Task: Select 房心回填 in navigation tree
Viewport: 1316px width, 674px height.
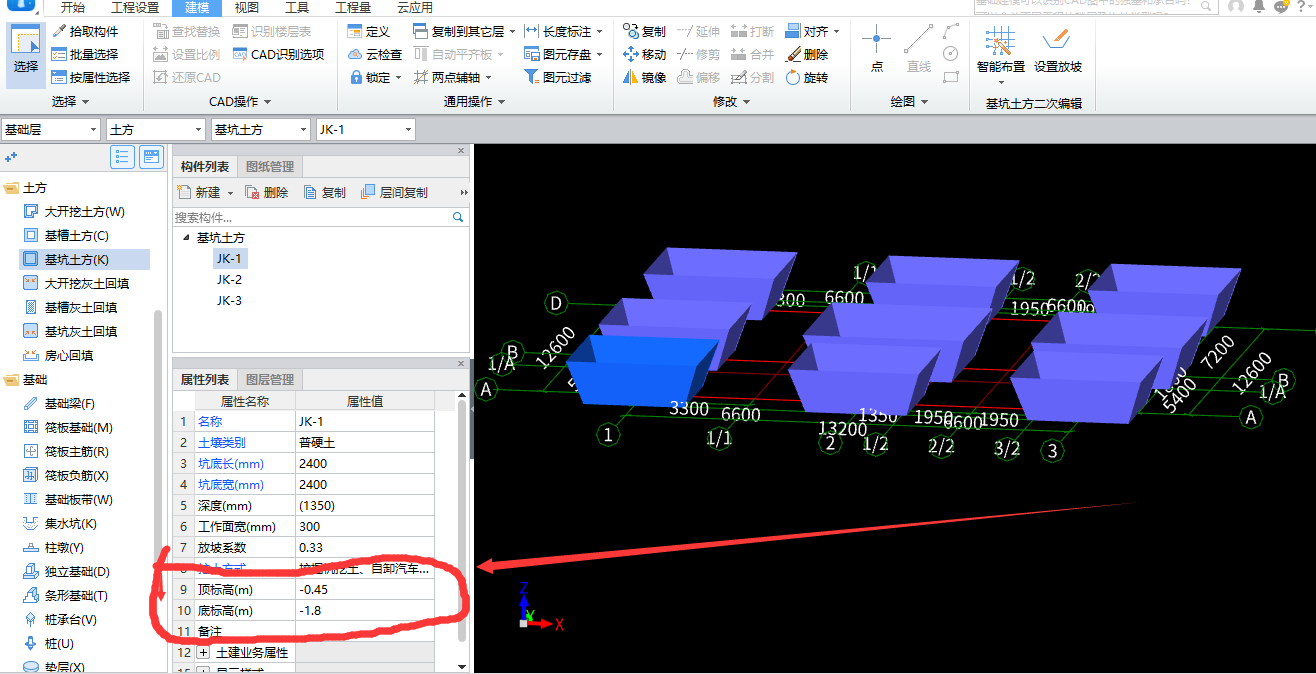Action: 69,356
